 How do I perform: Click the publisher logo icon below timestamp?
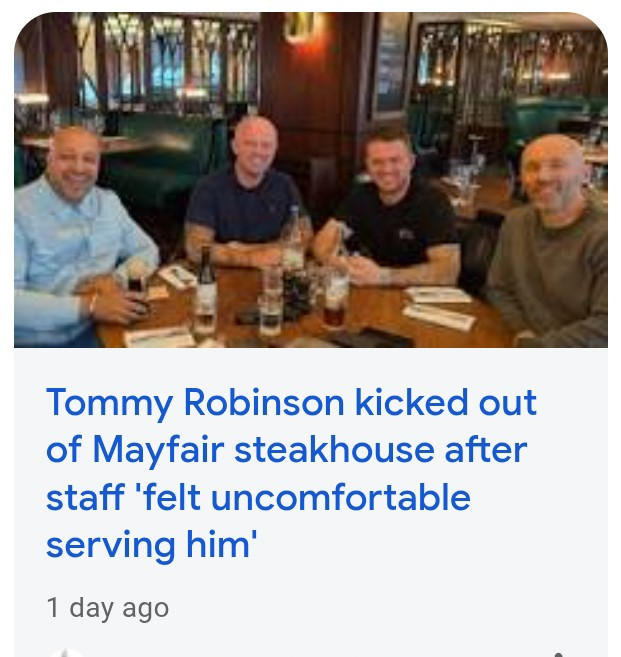point(65,652)
